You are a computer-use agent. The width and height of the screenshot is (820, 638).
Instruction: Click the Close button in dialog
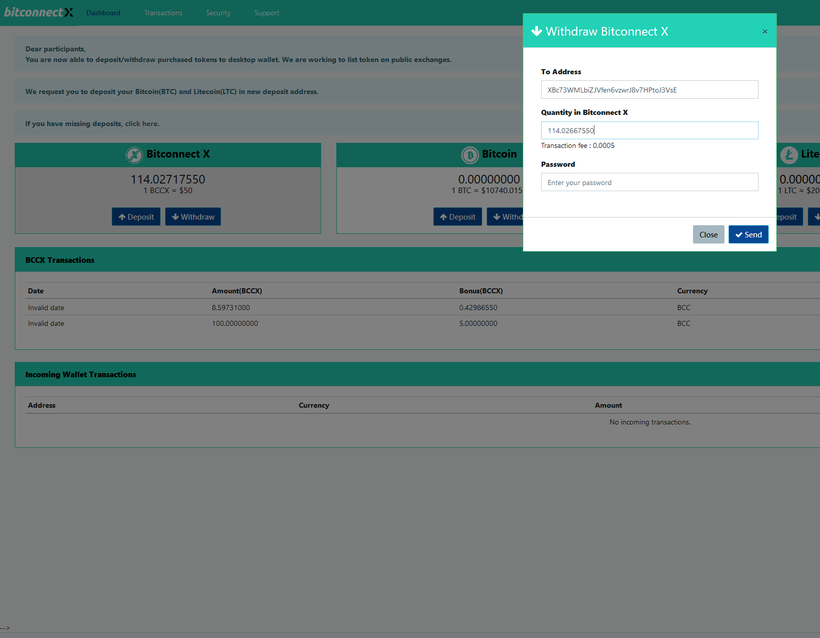[708, 234]
